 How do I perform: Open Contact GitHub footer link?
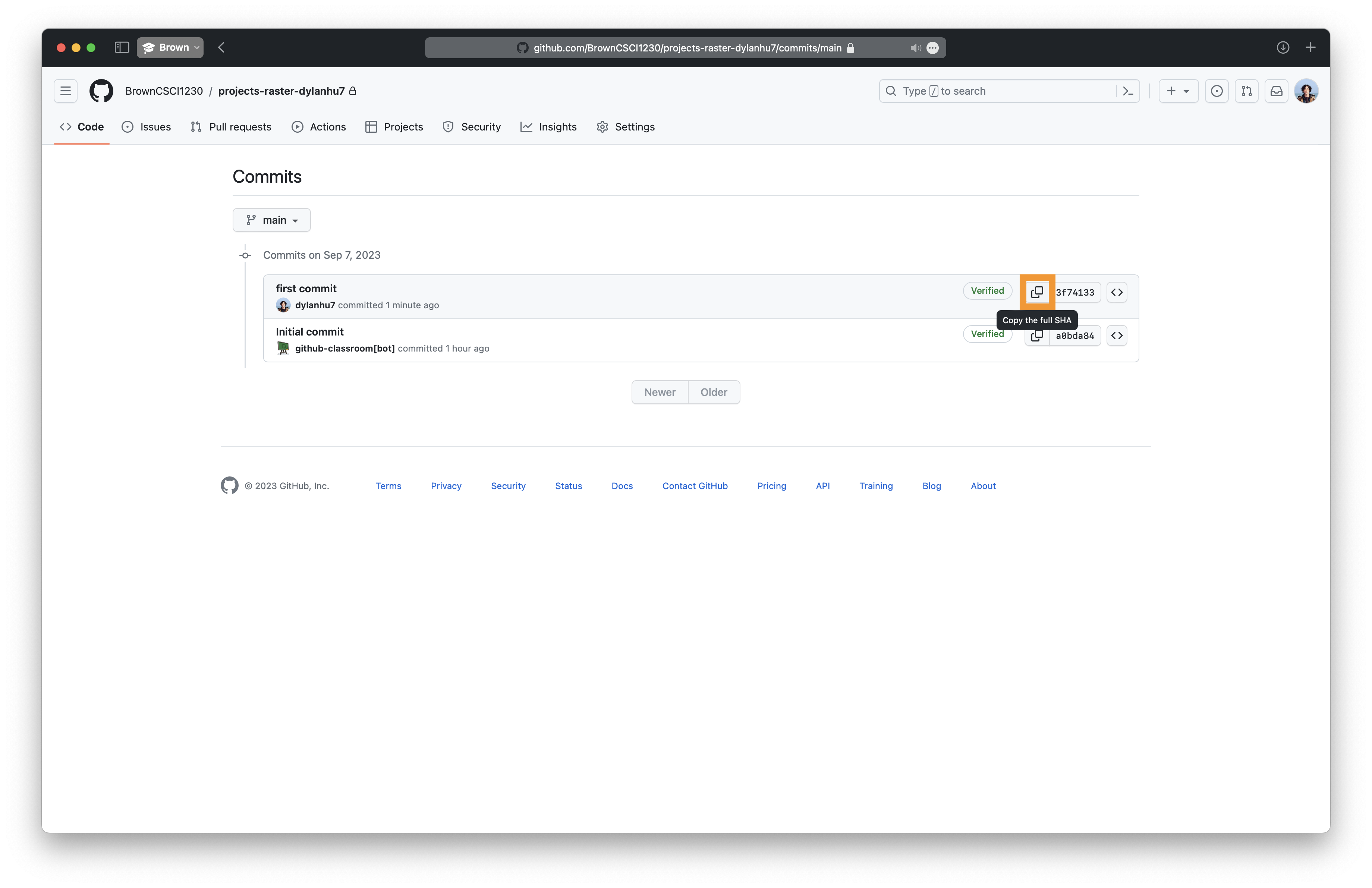click(x=695, y=486)
